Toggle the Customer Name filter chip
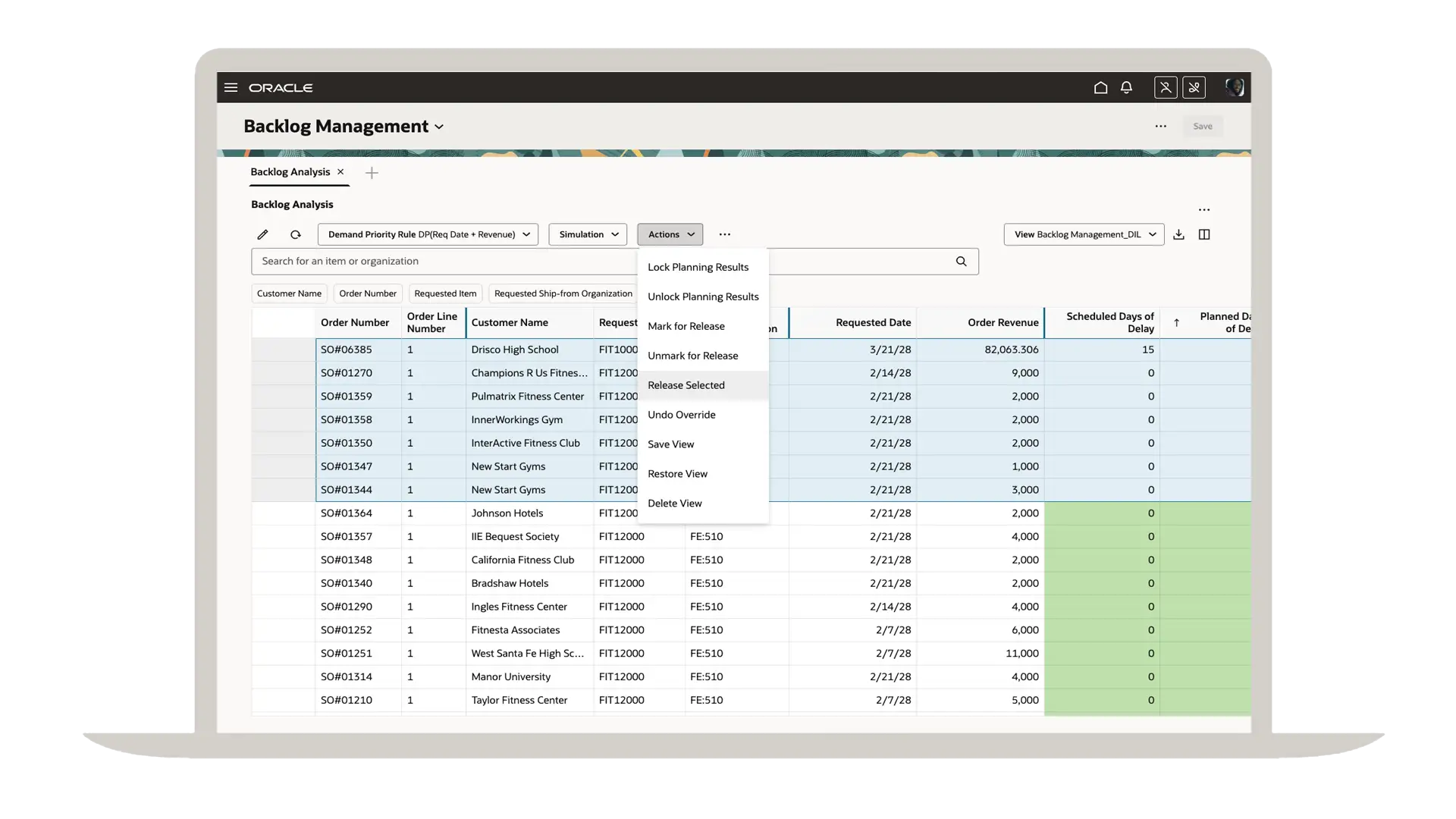Image resolution: width=1456 pixels, height=819 pixels. coord(289,293)
